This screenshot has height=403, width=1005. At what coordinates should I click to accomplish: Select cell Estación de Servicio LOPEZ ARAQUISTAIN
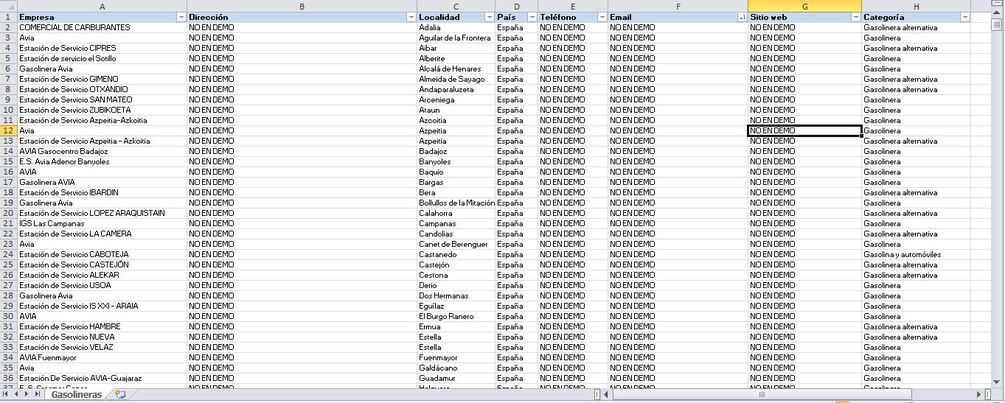coord(102,213)
